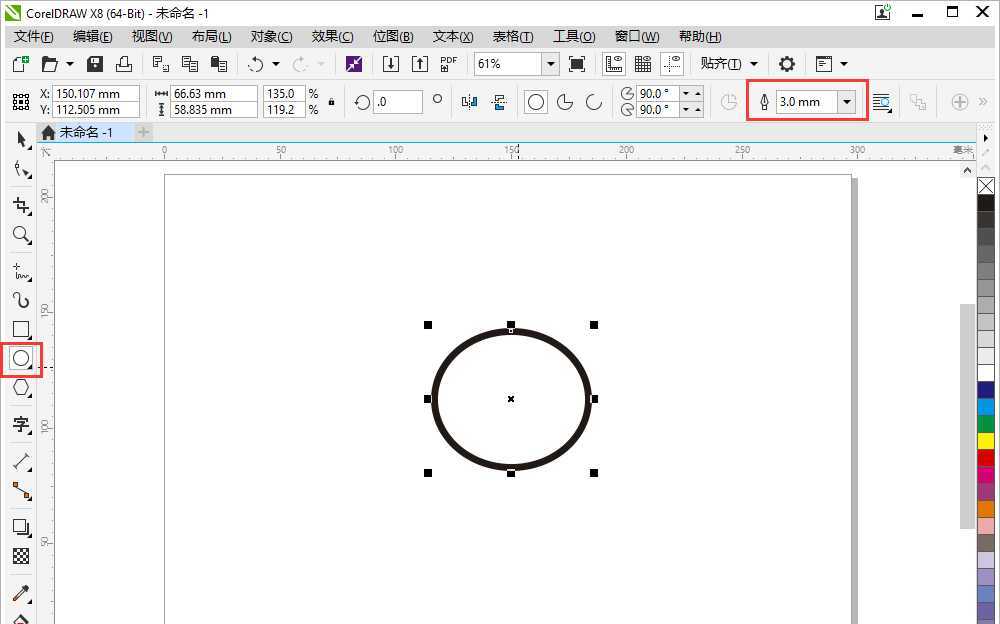Select the Rectangle tool

point(21,329)
